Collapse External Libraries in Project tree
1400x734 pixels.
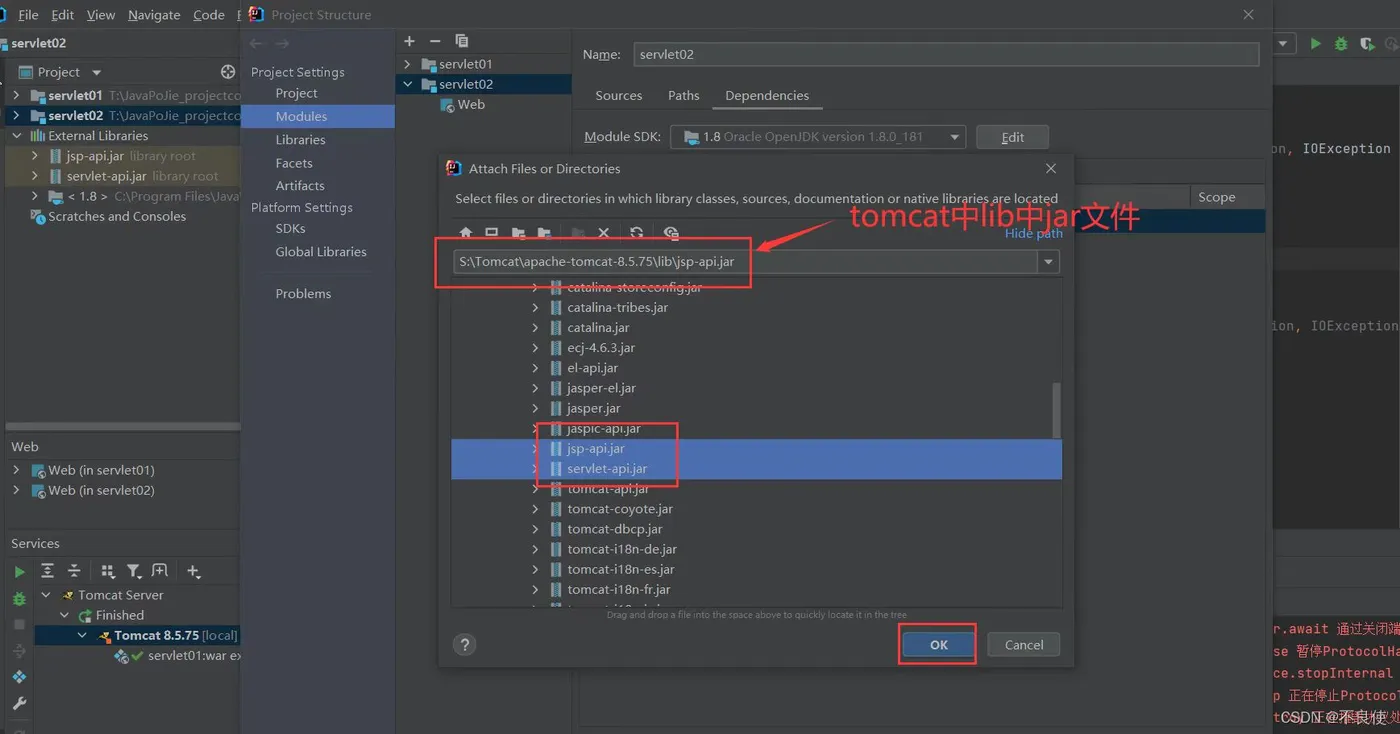(17, 136)
